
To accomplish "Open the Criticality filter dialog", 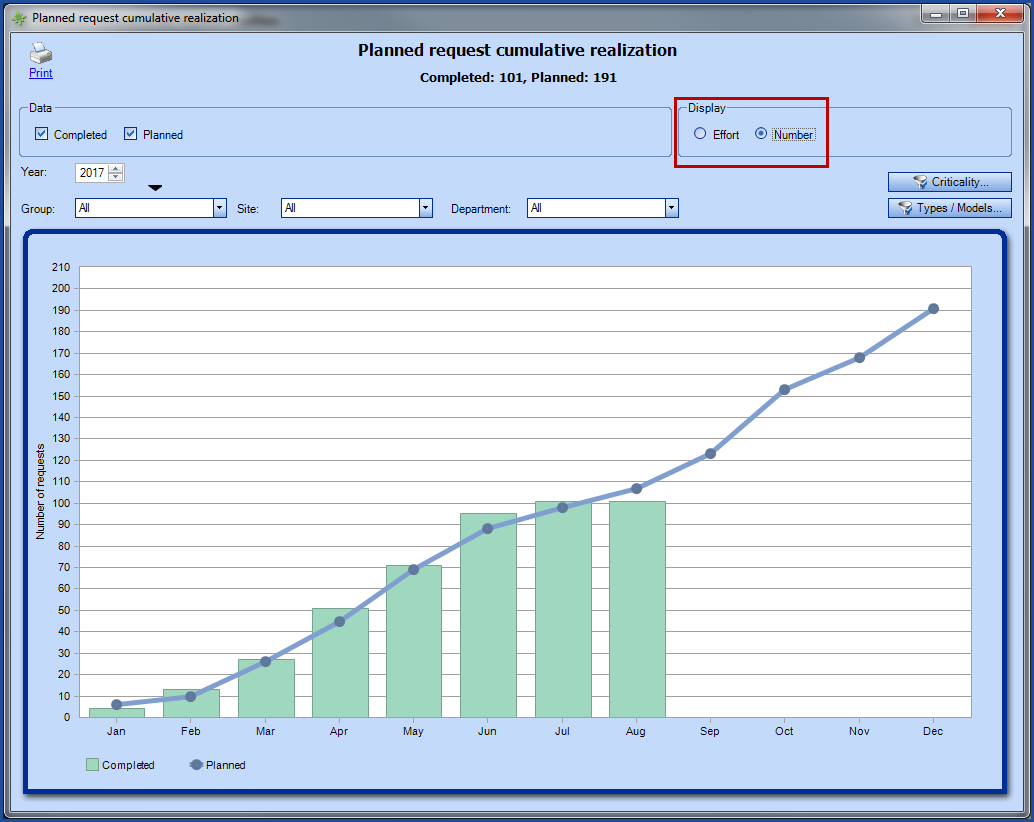I will (949, 181).
